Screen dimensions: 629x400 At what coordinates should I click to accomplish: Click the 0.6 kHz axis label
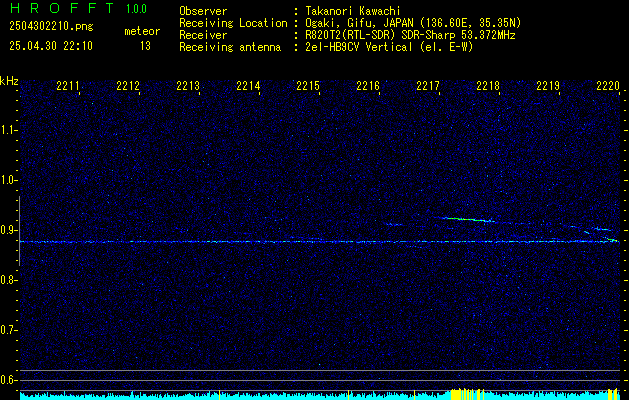[x=8, y=380]
